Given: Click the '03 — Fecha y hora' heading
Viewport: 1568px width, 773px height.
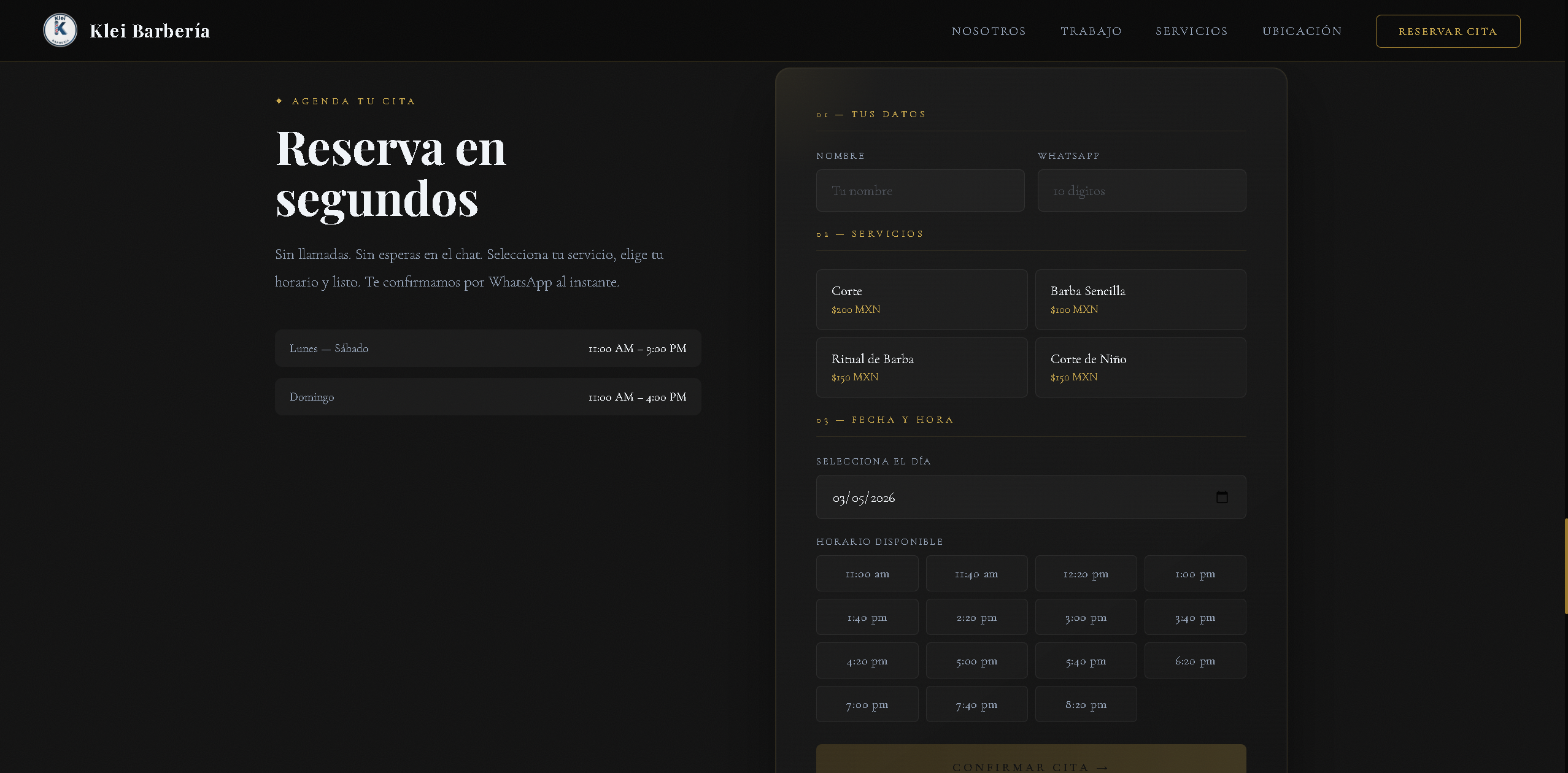Looking at the screenshot, I should coord(885,420).
